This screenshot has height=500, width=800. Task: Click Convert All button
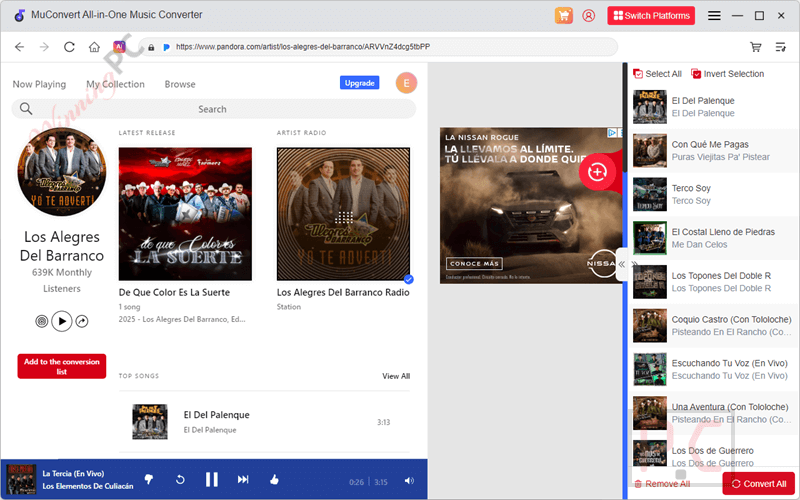pyautogui.click(x=759, y=484)
